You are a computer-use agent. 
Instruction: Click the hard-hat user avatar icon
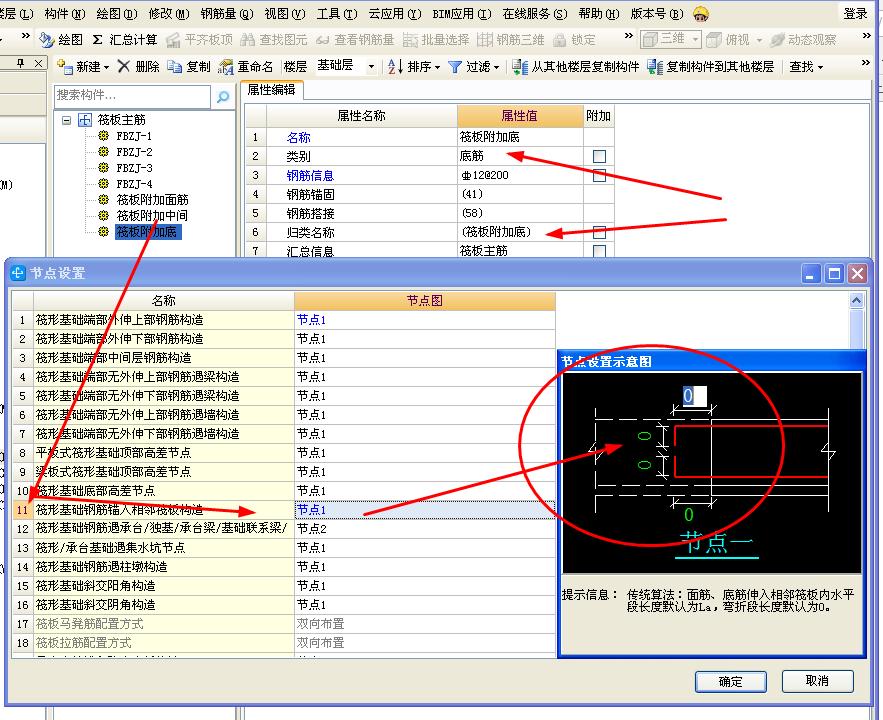[701, 13]
